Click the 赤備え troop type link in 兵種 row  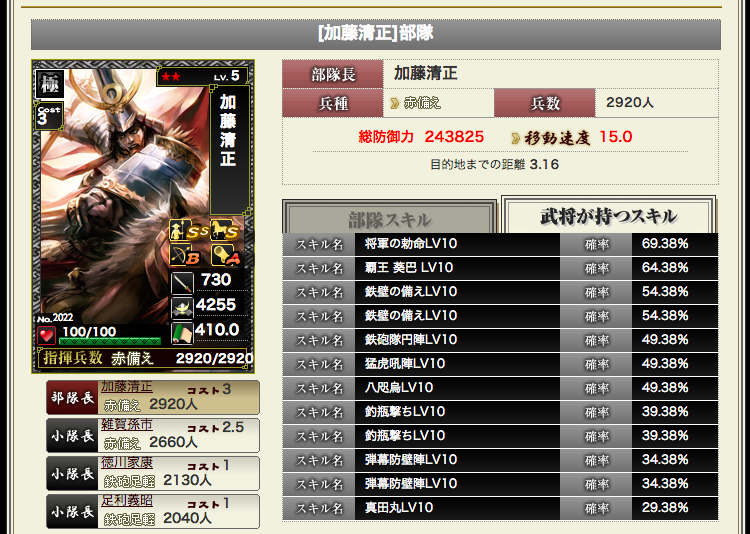click(x=421, y=103)
